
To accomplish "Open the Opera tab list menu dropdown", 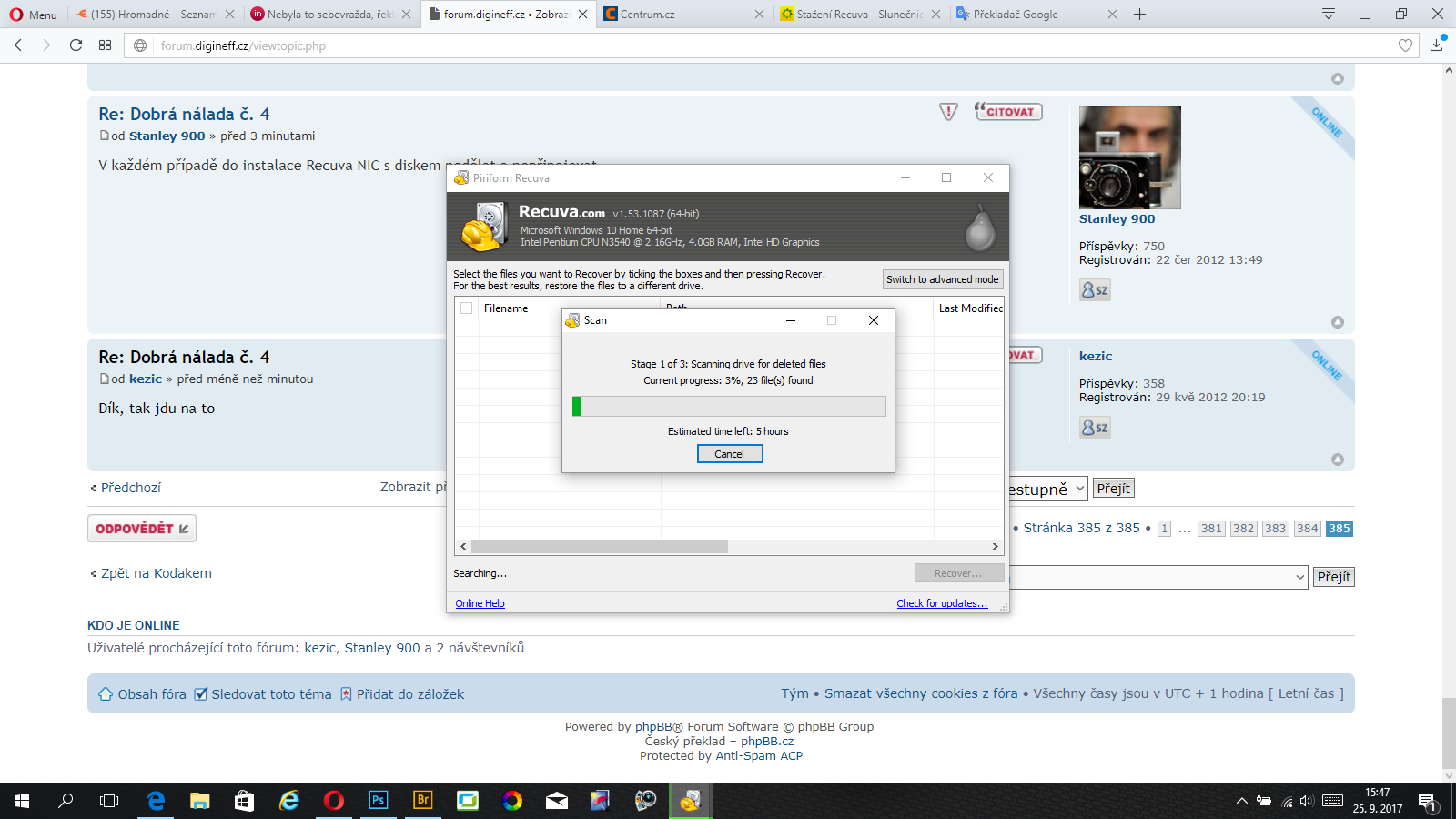I will pos(1328,14).
